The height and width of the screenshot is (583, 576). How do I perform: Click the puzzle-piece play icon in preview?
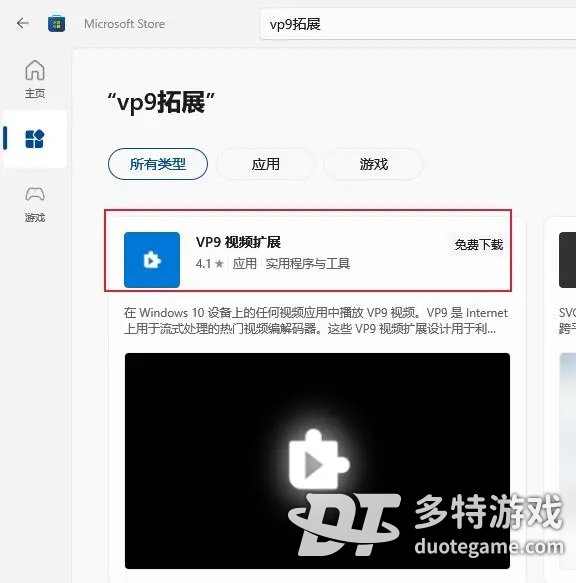[318, 459]
